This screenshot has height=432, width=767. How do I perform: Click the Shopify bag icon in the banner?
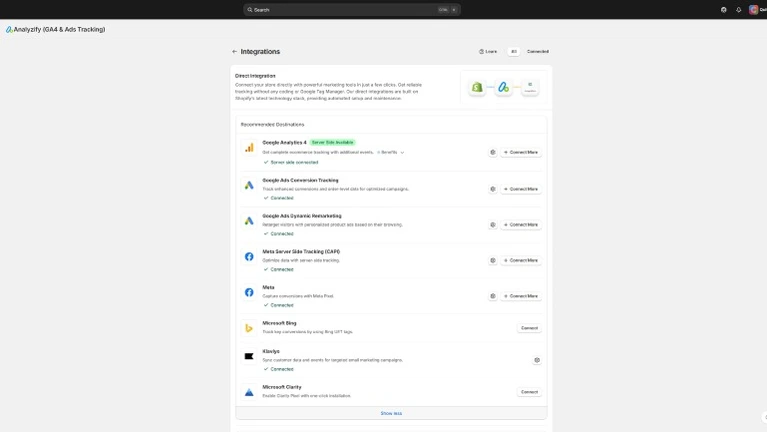[x=477, y=88]
